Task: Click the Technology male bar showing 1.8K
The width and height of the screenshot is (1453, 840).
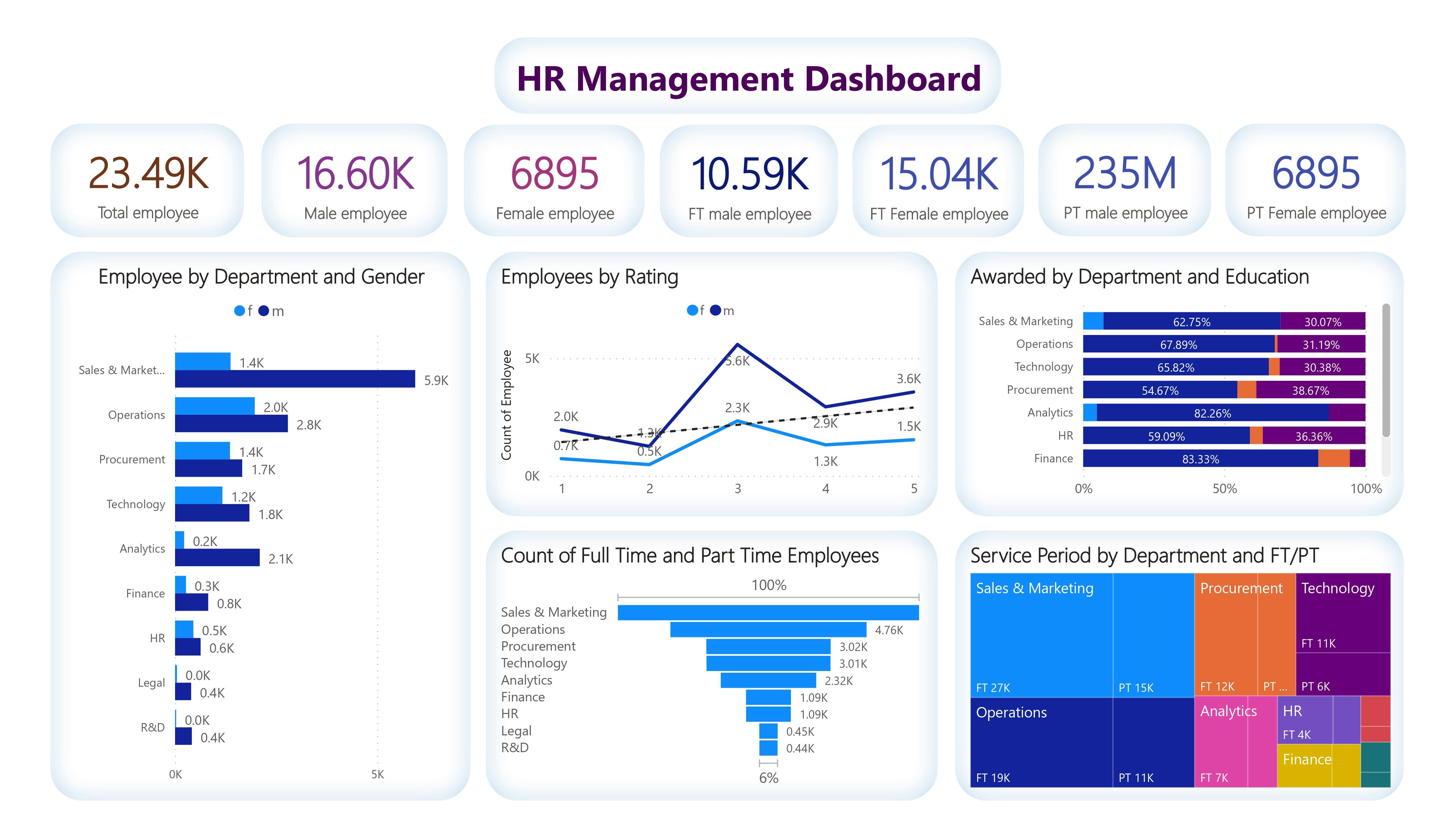Action: [212, 513]
